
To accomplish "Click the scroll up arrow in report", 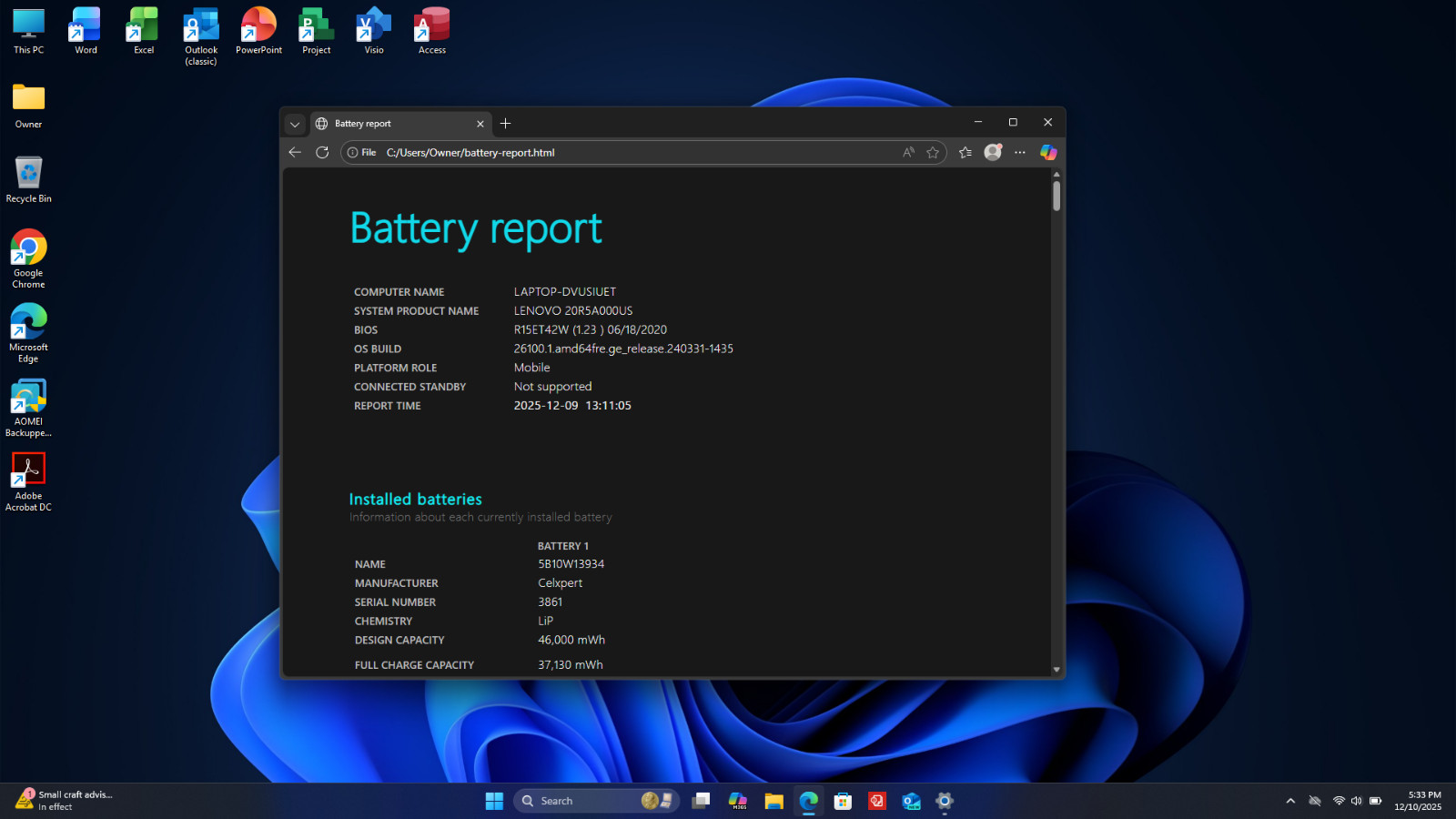I will tap(1057, 174).
